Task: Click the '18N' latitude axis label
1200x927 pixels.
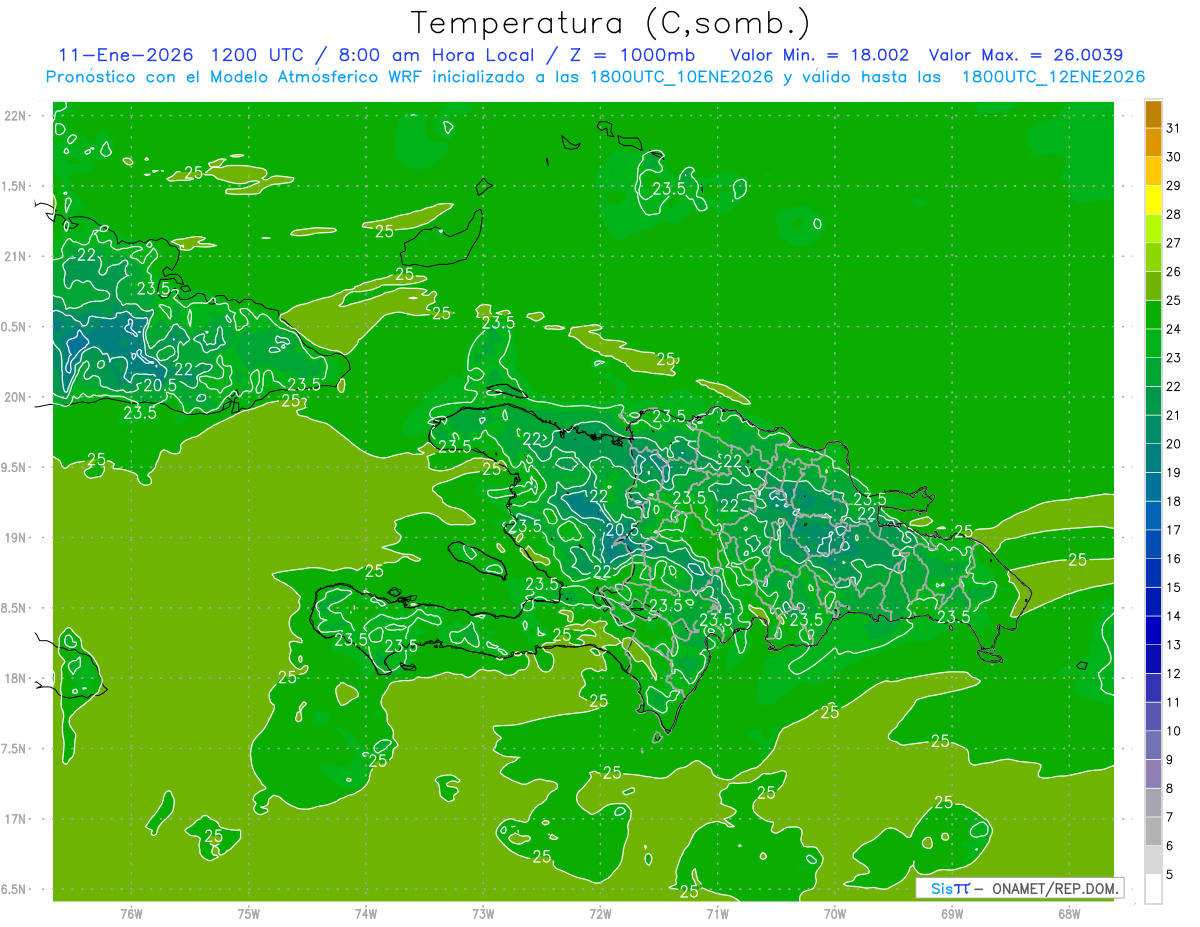Action: pyautogui.click(x=17, y=678)
